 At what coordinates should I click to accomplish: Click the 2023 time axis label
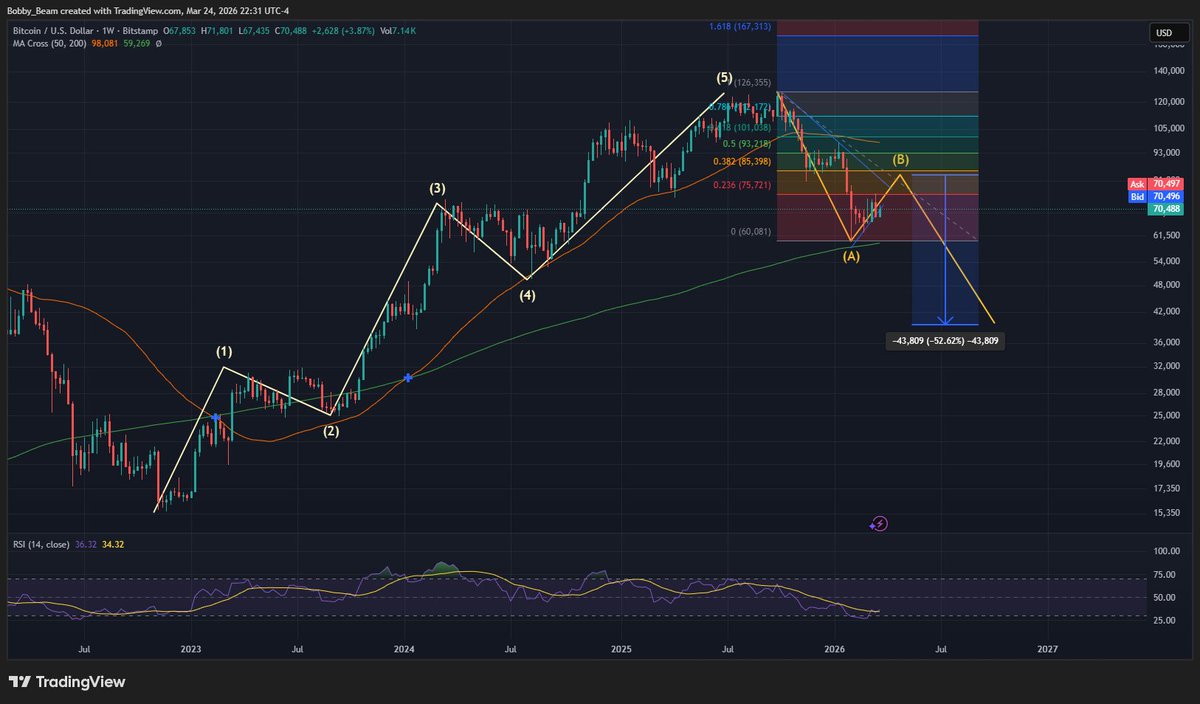[191, 649]
